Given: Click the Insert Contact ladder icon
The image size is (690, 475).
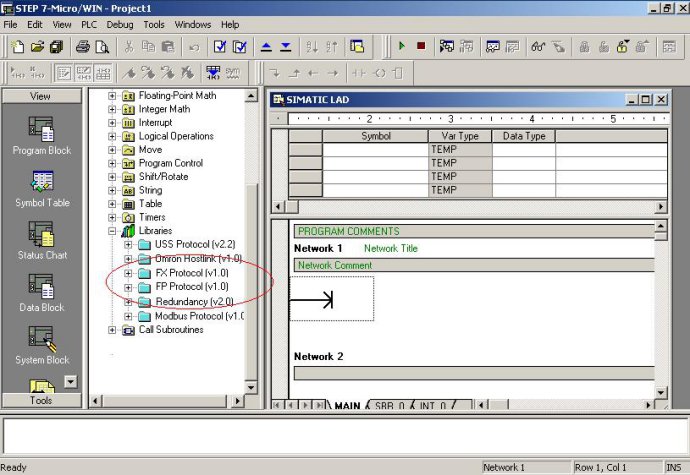Looking at the screenshot, I should [x=359, y=73].
